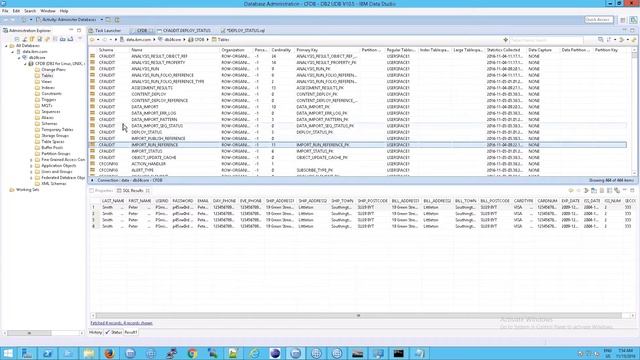Expand the Application Objects folder
The image size is (640, 360).
point(31,166)
